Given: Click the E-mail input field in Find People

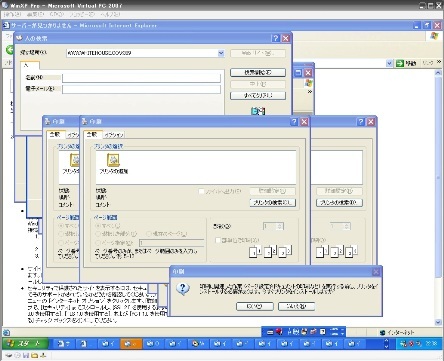Looking at the screenshot, I should coord(141,89).
